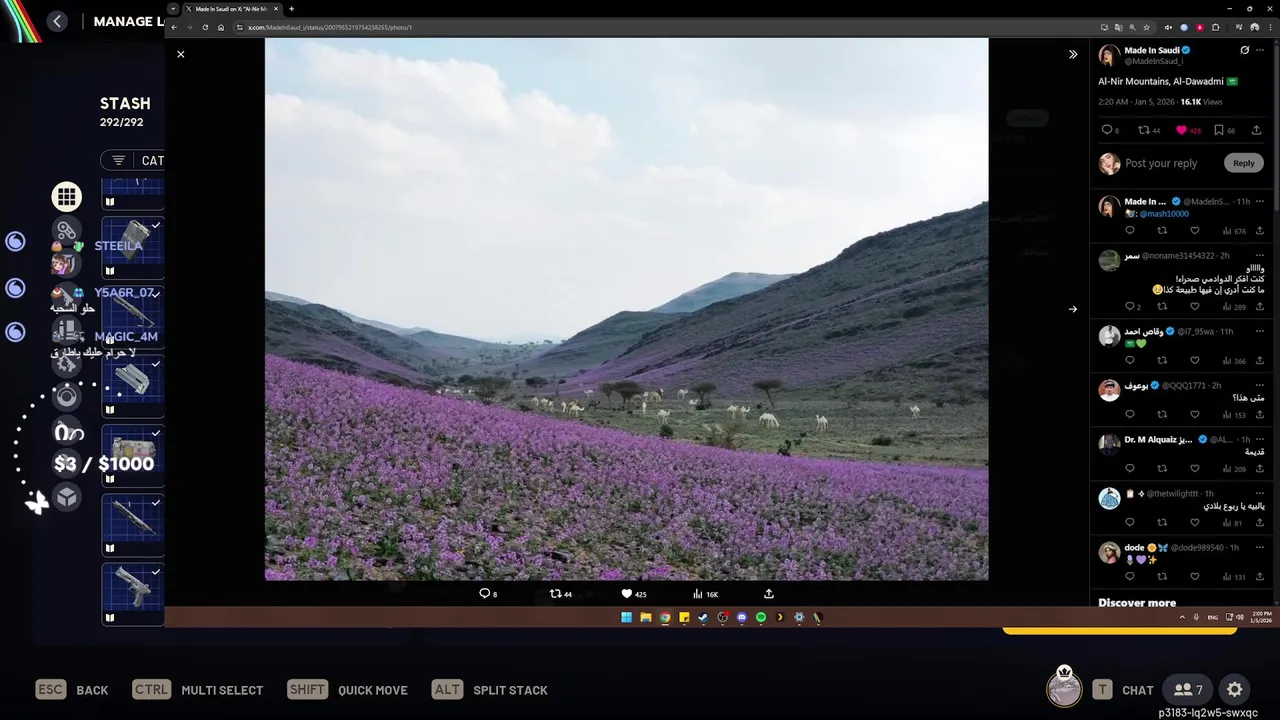Open Discord from taskbar
The image size is (1280, 720).
pos(742,618)
